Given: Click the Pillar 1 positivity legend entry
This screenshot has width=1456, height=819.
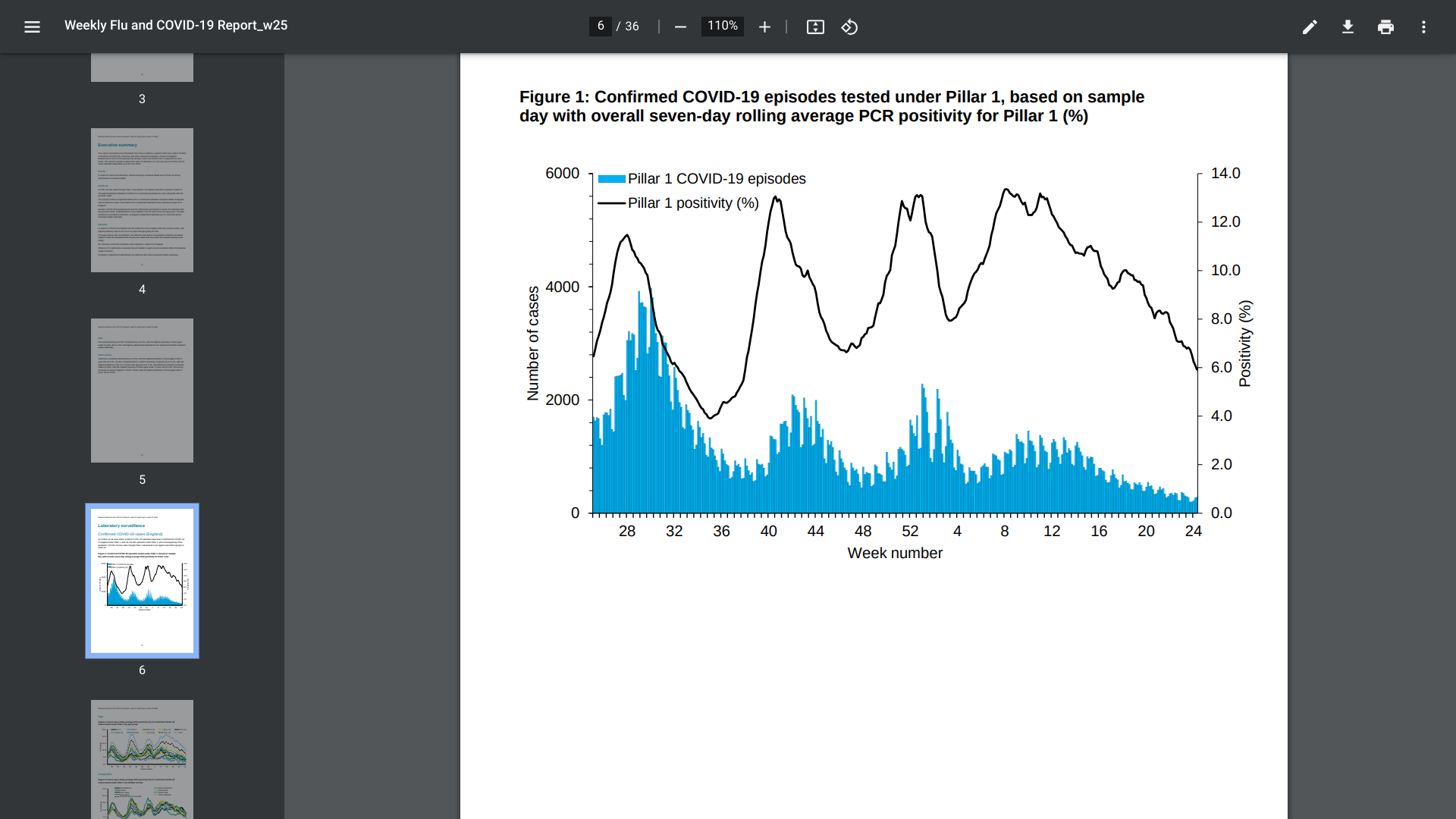Looking at the screenshot, I should tap(692, 203).
